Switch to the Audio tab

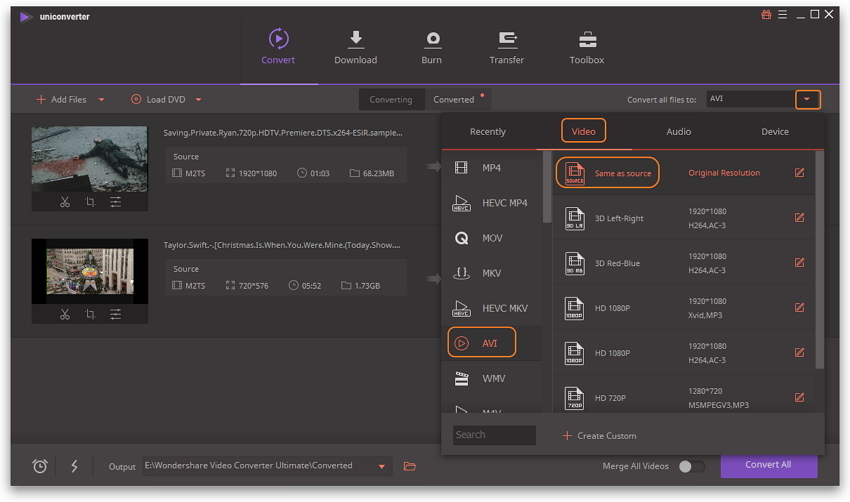[x=679, y=132]
